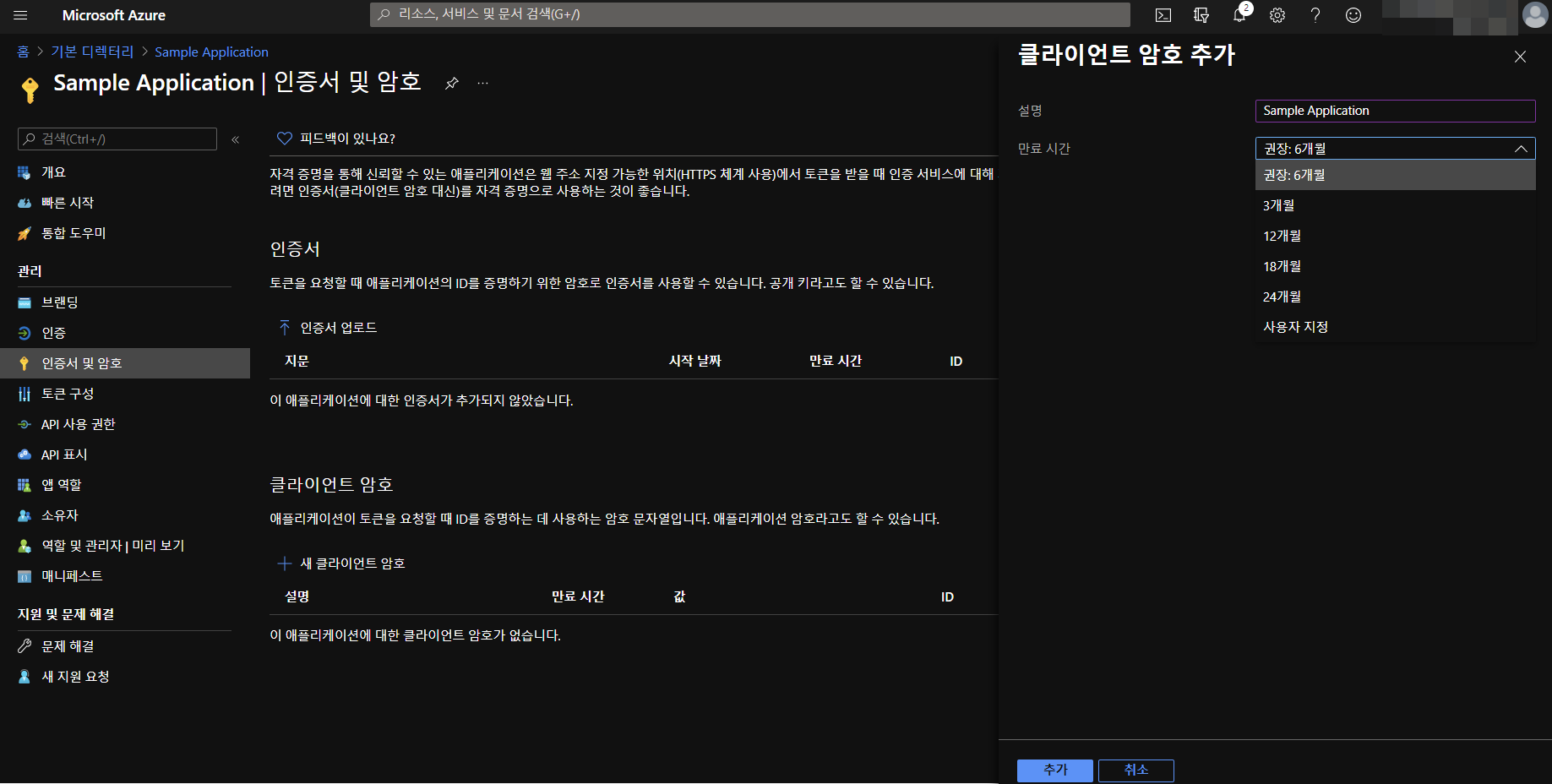Open the hamburger portal menu
The image size is (1552, 784).
click(x=21, y=15)
